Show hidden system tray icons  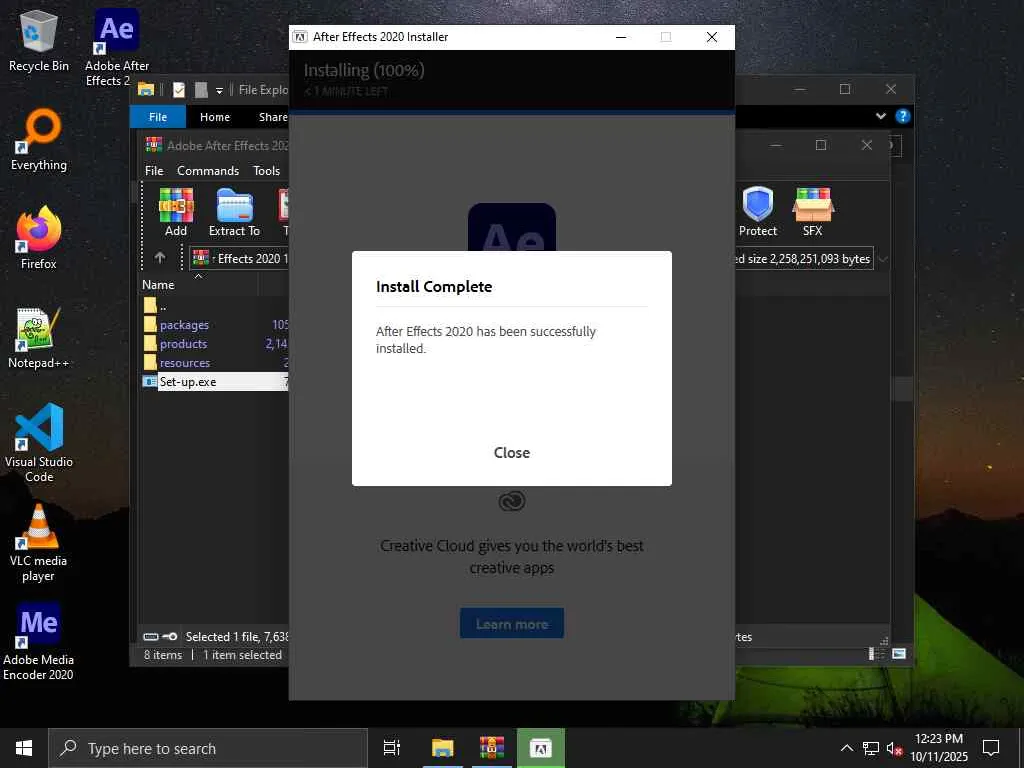[x=846, y=748]
